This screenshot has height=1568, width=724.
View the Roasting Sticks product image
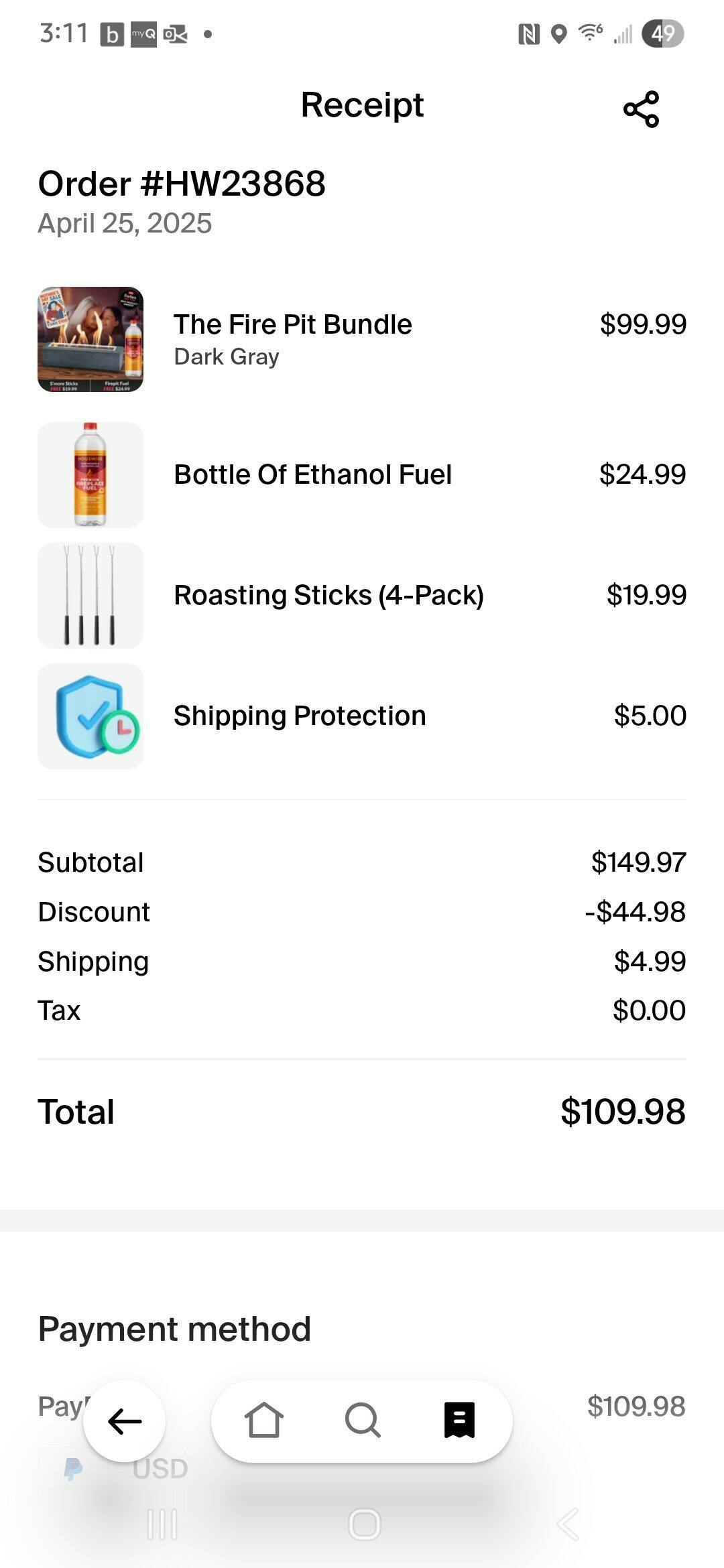90,596
